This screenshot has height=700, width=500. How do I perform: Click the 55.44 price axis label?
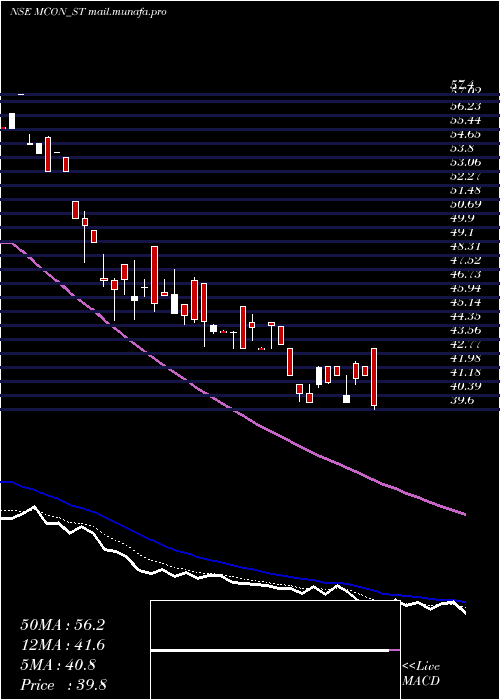[466, 120]
